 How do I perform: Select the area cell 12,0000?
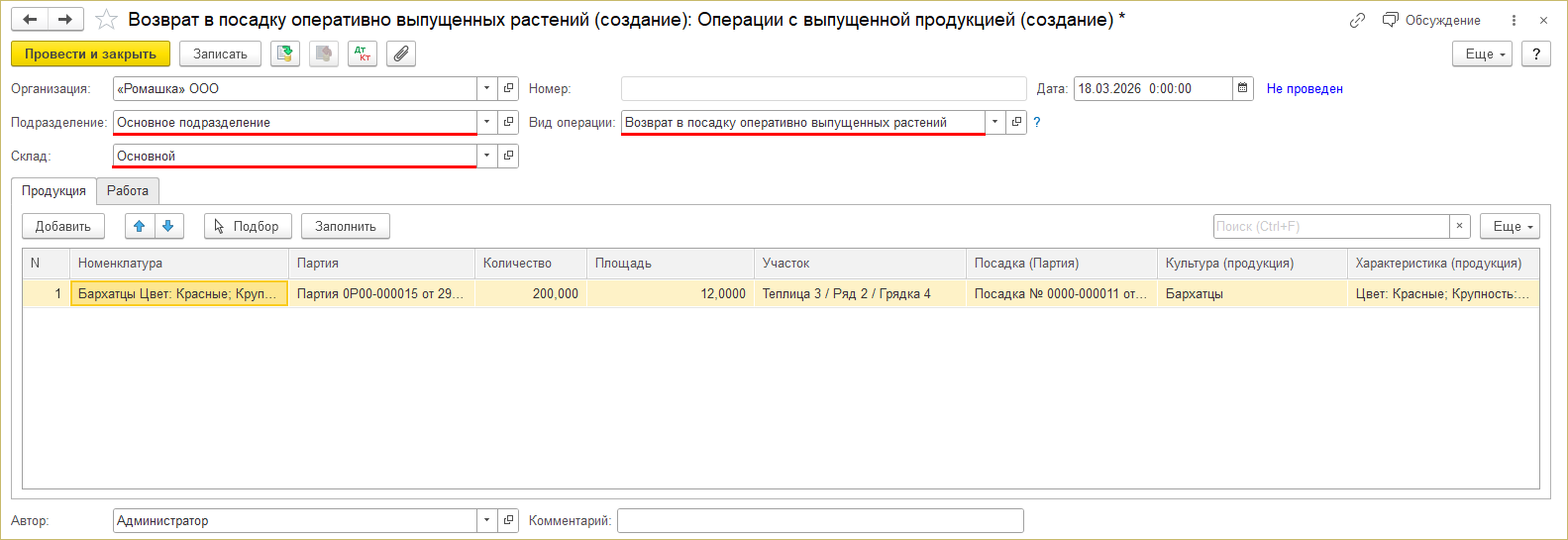(x=671, y=293)
